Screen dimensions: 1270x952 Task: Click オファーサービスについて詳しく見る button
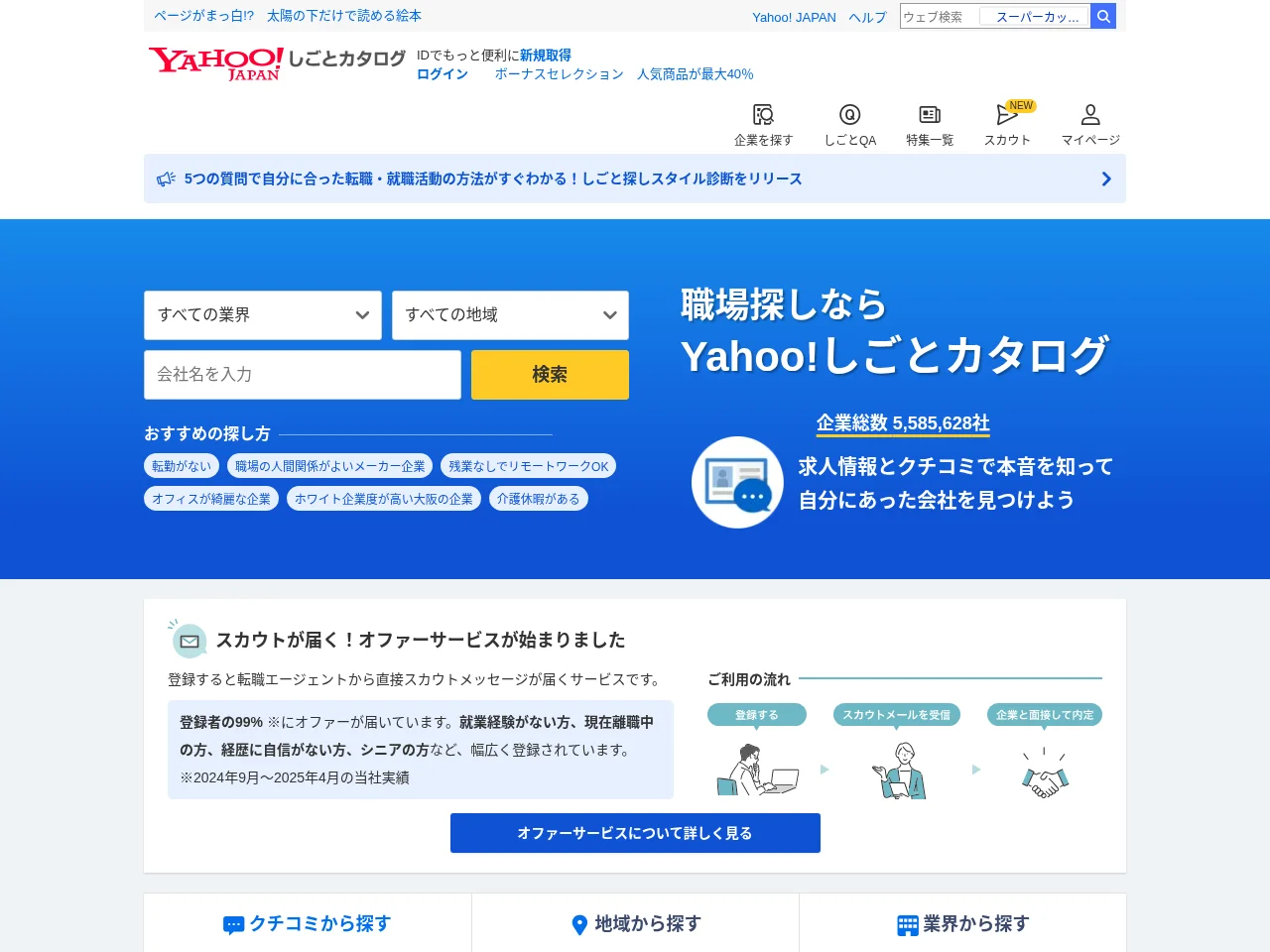pos(635,833)
